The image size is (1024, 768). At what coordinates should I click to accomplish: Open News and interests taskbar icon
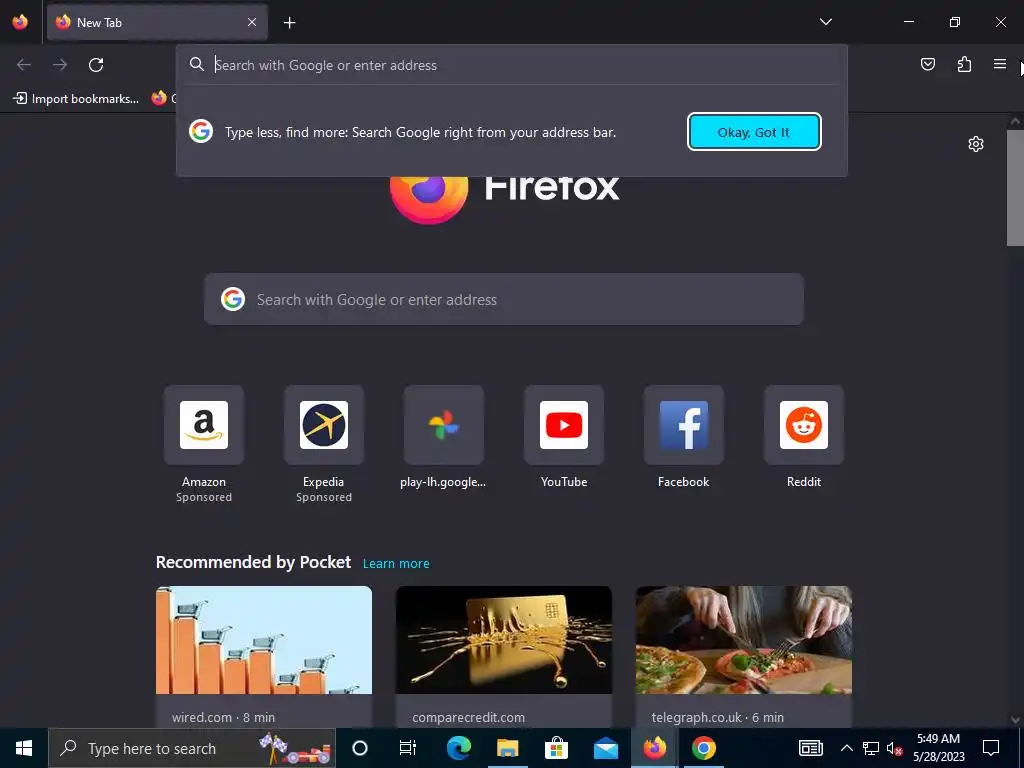810,748
